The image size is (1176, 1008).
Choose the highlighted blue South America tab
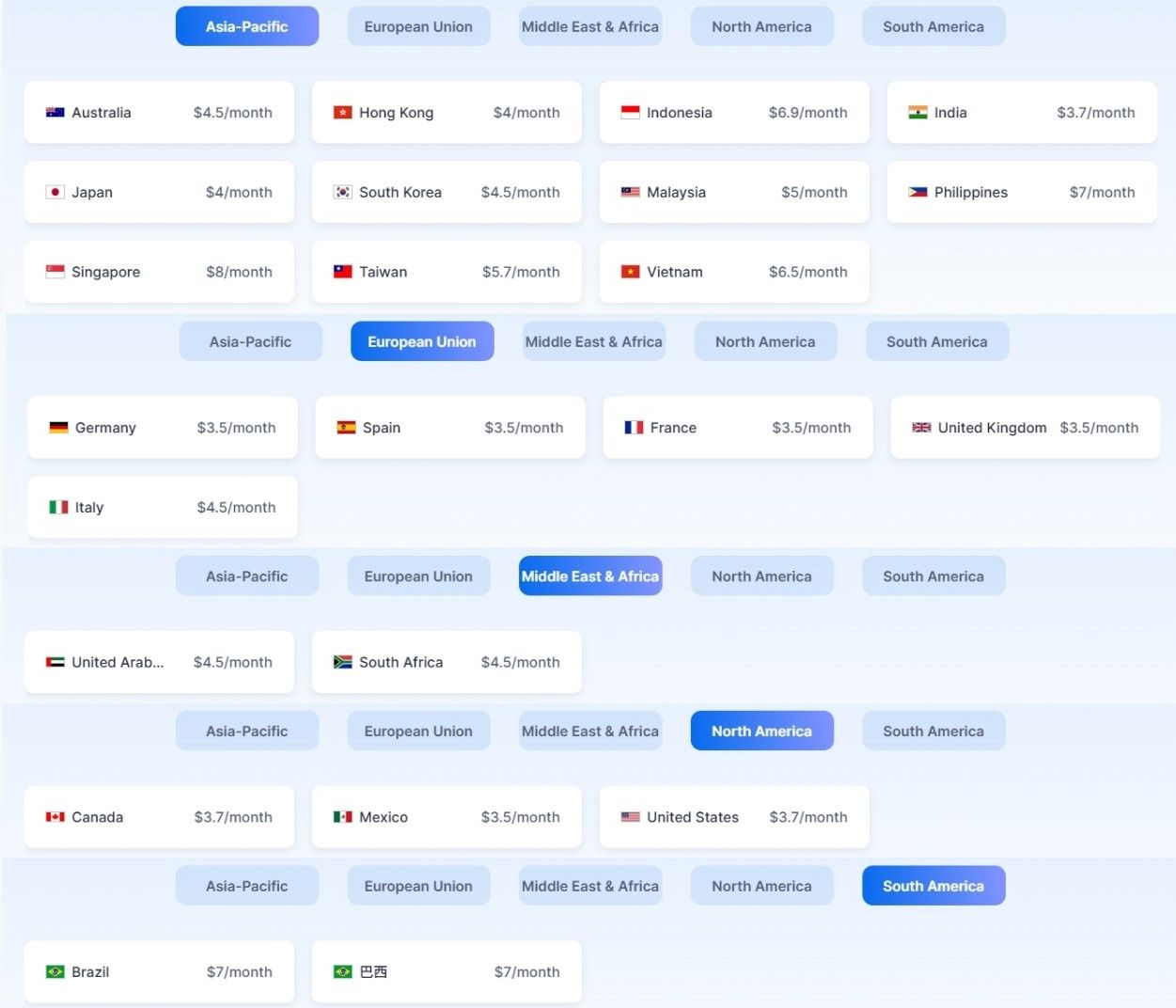[x=933, y=886]
